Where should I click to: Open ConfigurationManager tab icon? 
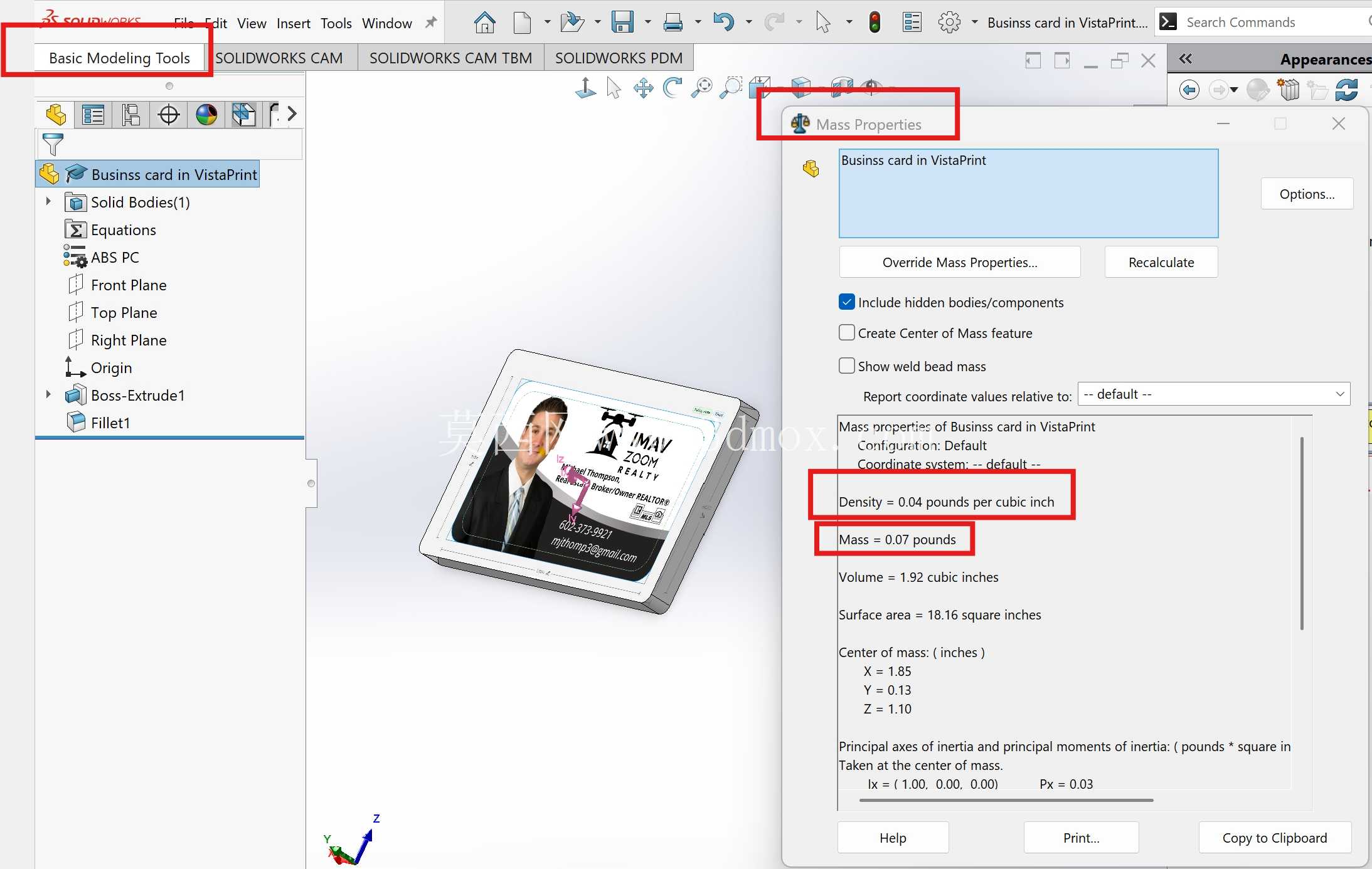click(x=131, y=115)
